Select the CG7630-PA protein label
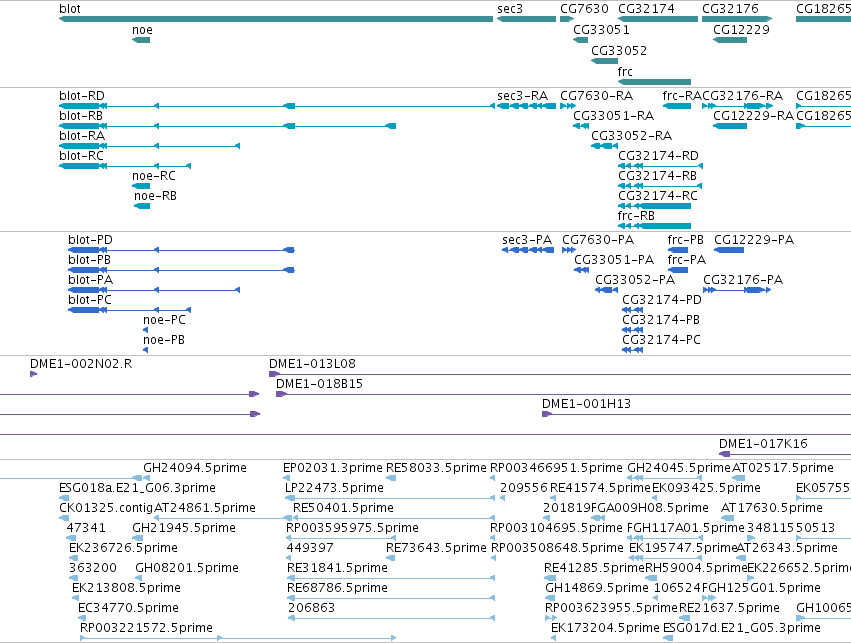Viewport: 851px width, 643px height. (598, 240)
